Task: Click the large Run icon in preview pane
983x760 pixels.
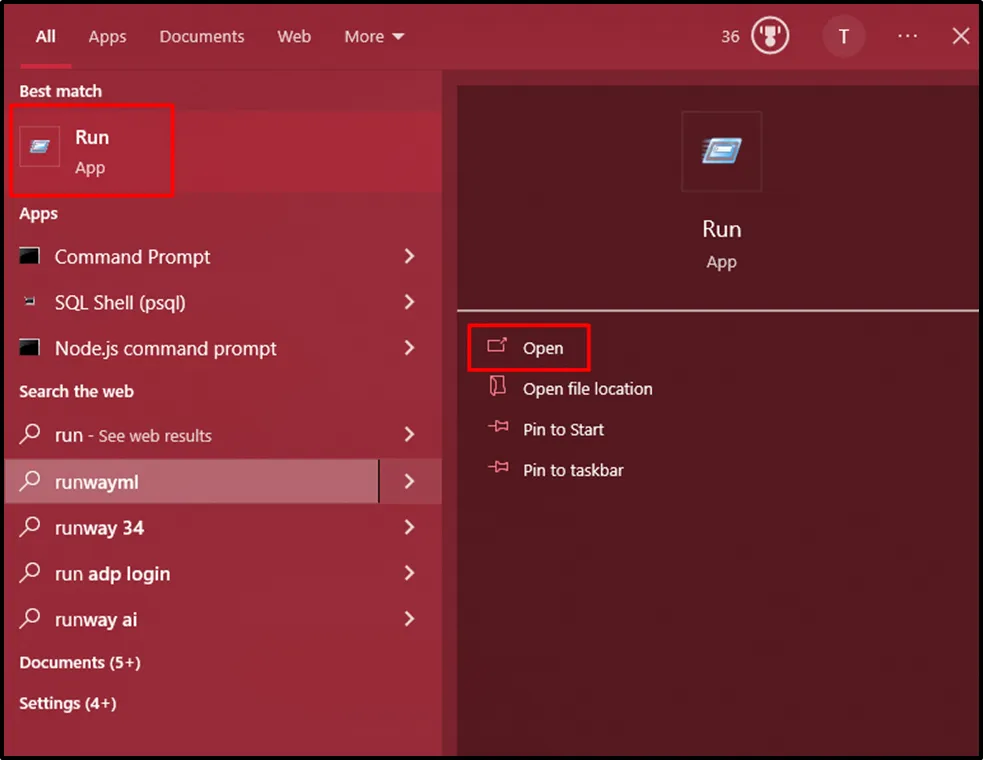Action: [x=721, y=151]
